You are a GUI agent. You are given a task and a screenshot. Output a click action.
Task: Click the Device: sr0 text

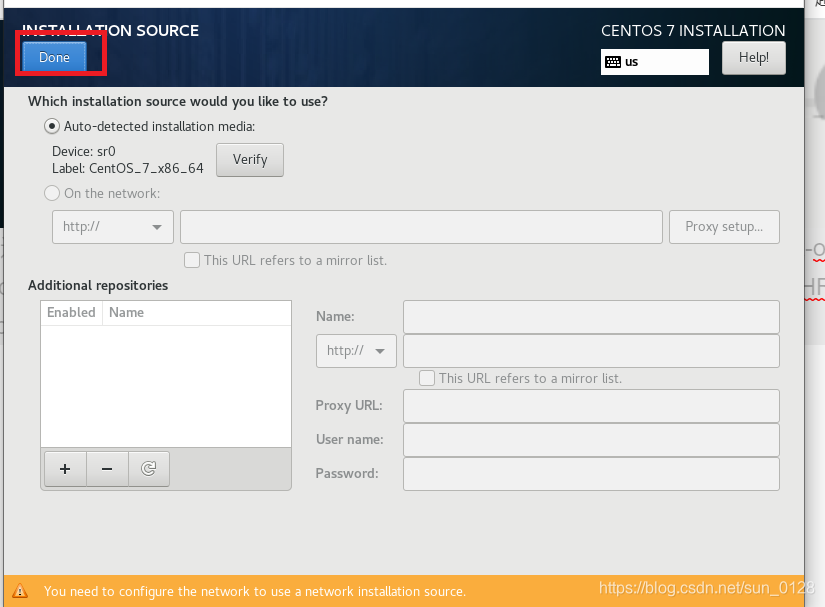[x=84, y=151]
